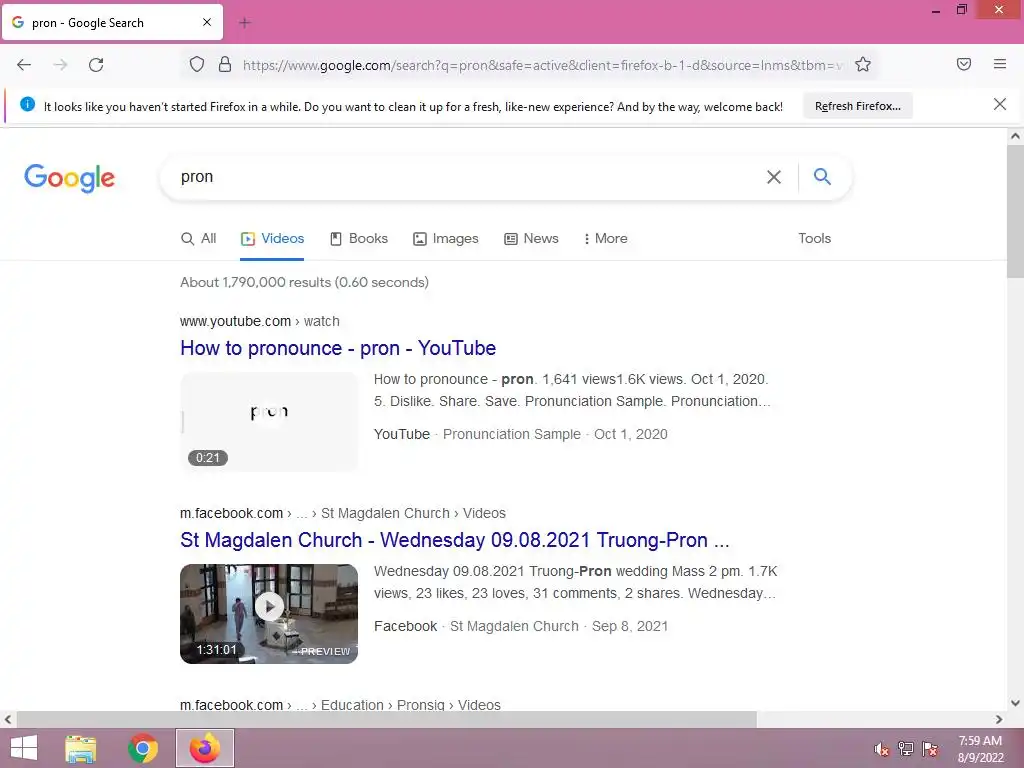The image size is (1024, 768).
Task: Click the Action Center flag tray icon
Action: (x=930, y=749)
